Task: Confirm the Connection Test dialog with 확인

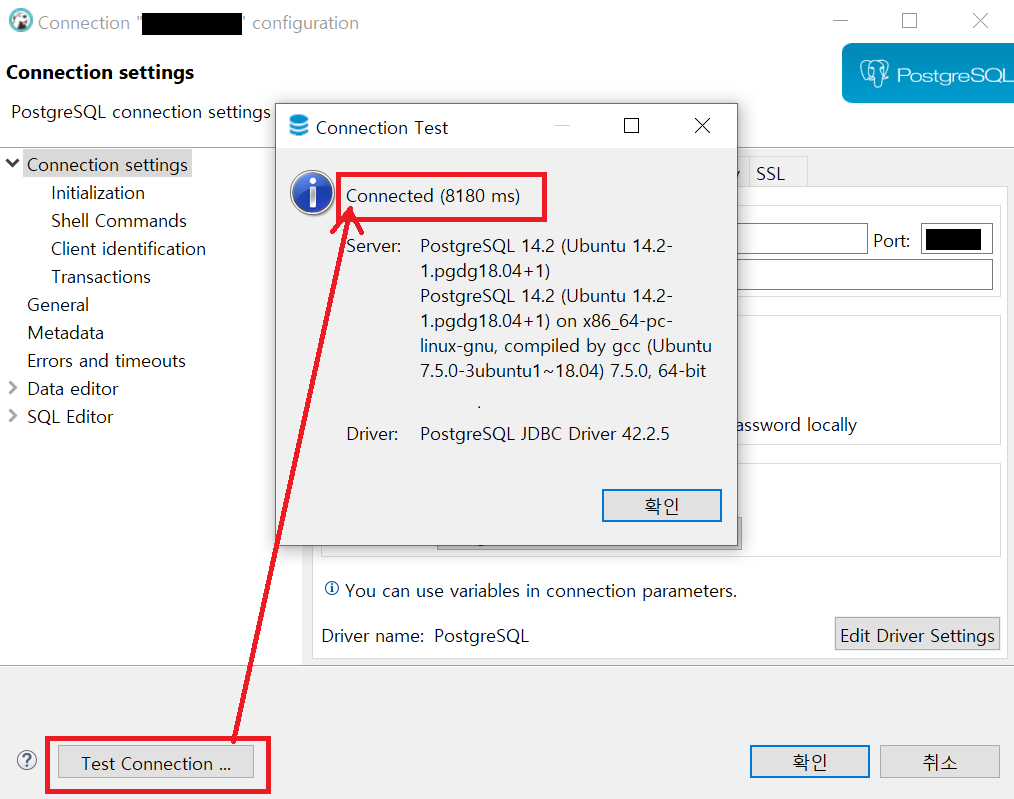Action: pos(661,505)
